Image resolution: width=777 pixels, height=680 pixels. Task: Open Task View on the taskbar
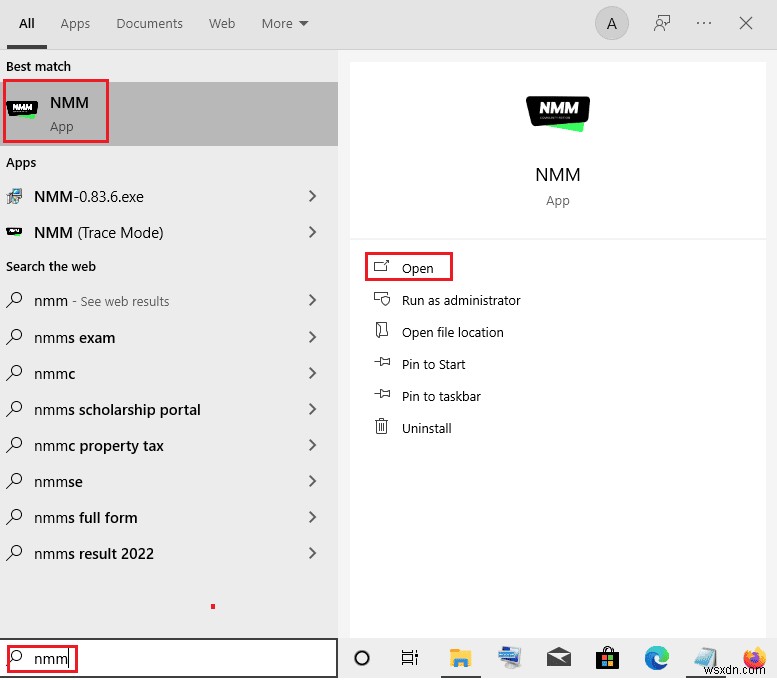tap(410, 658)
